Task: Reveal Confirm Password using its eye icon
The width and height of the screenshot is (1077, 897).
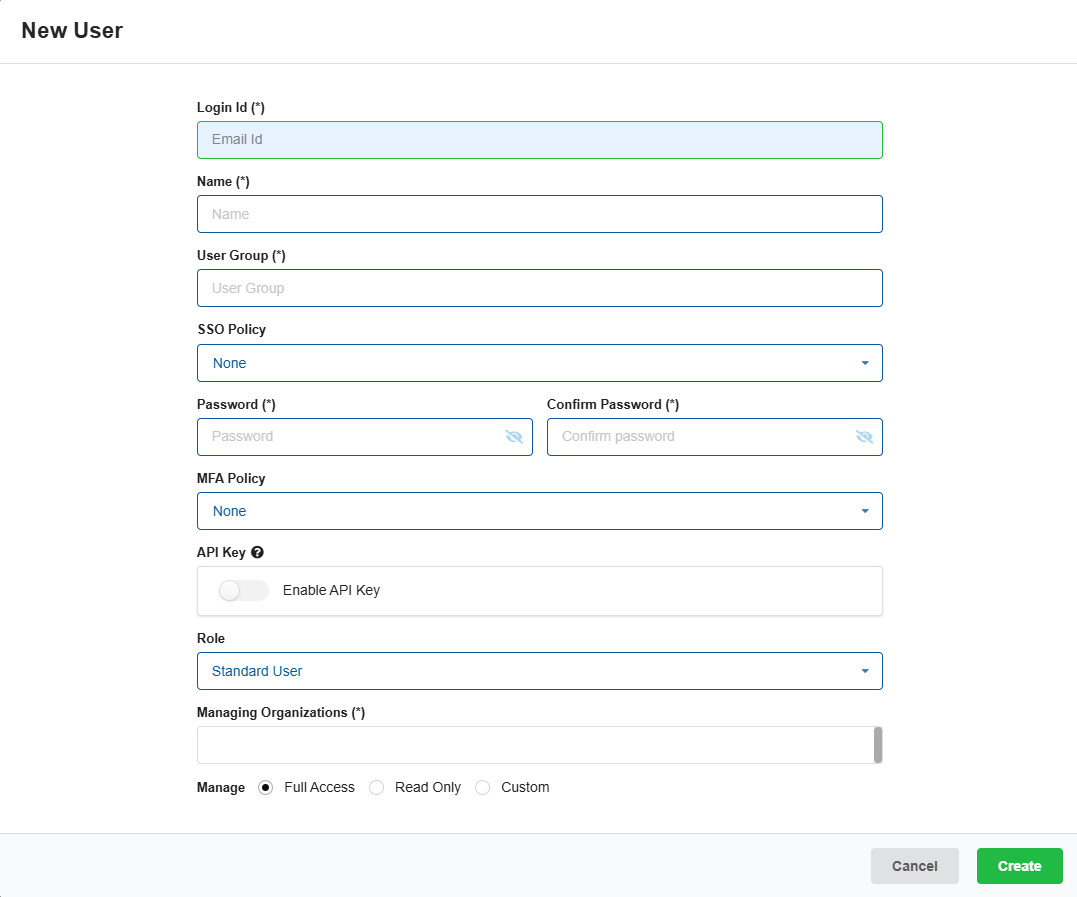Action: (864, 437)
